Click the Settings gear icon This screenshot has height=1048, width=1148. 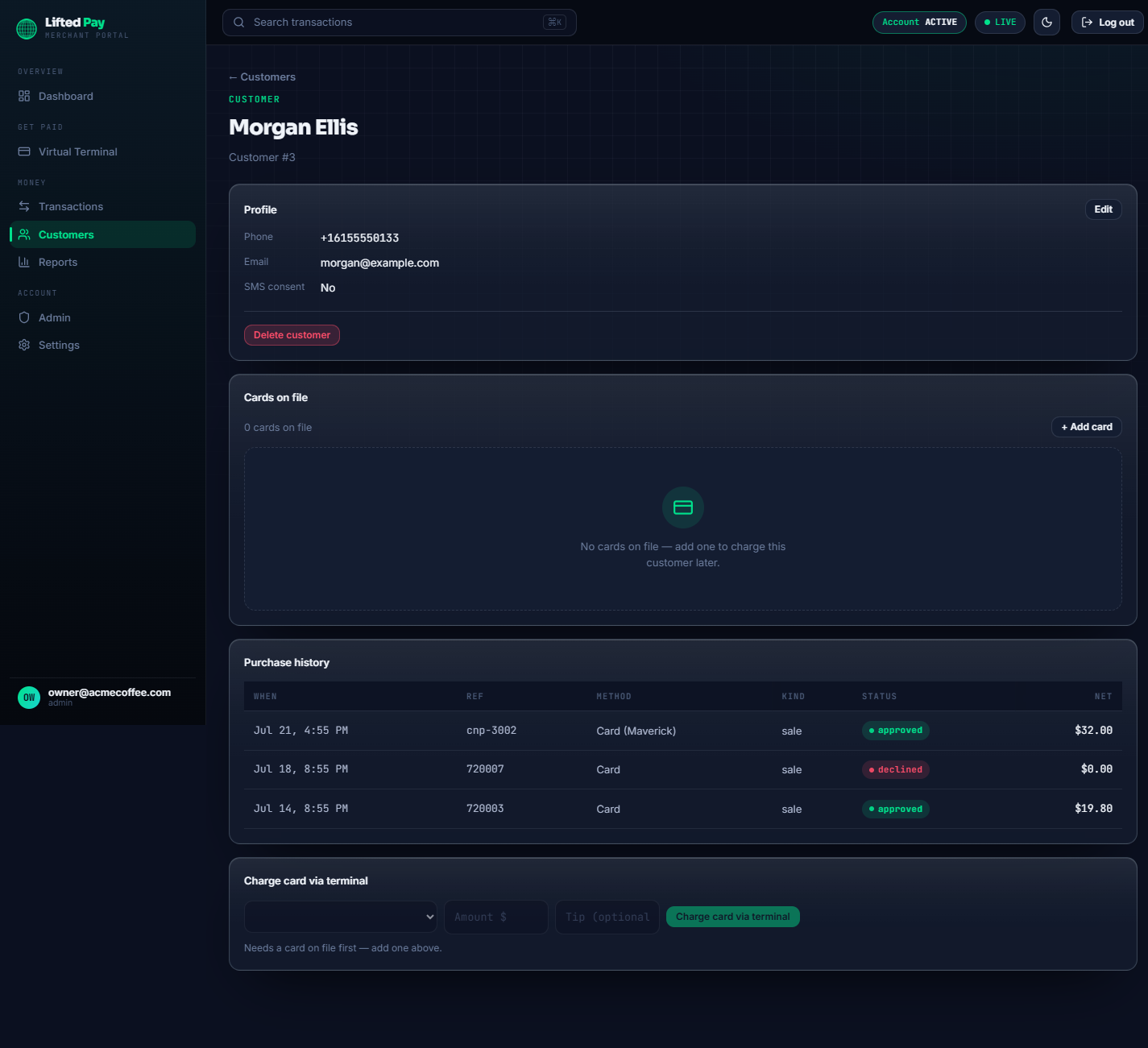pos(24,345)
